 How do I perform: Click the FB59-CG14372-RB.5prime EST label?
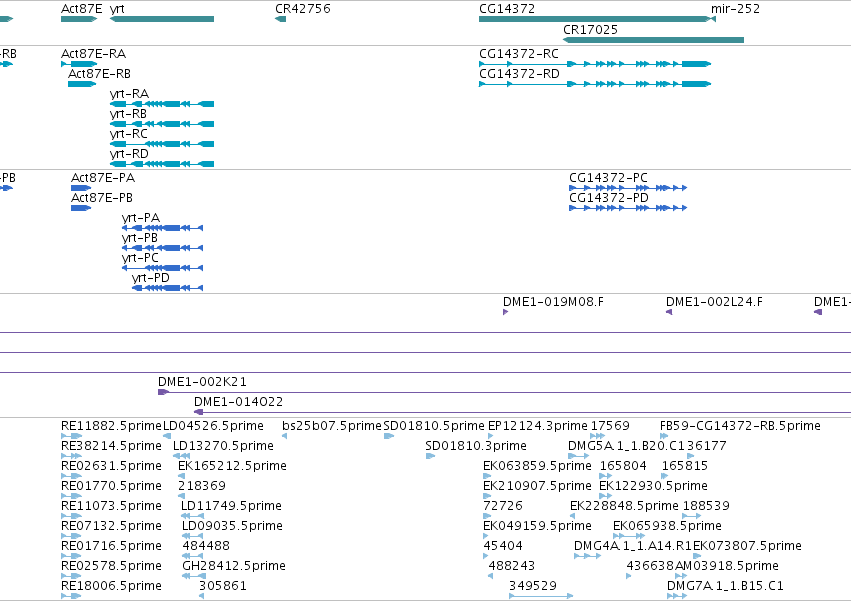[x=740, y=426]
